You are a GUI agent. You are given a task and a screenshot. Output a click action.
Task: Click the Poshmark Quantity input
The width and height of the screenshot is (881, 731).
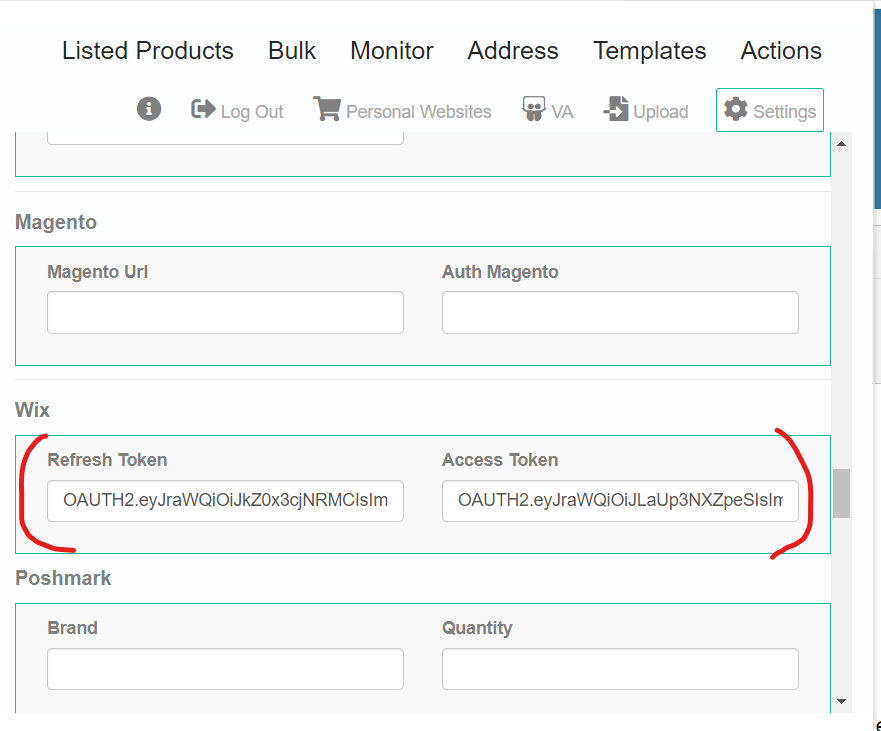(x=620, y=669)
